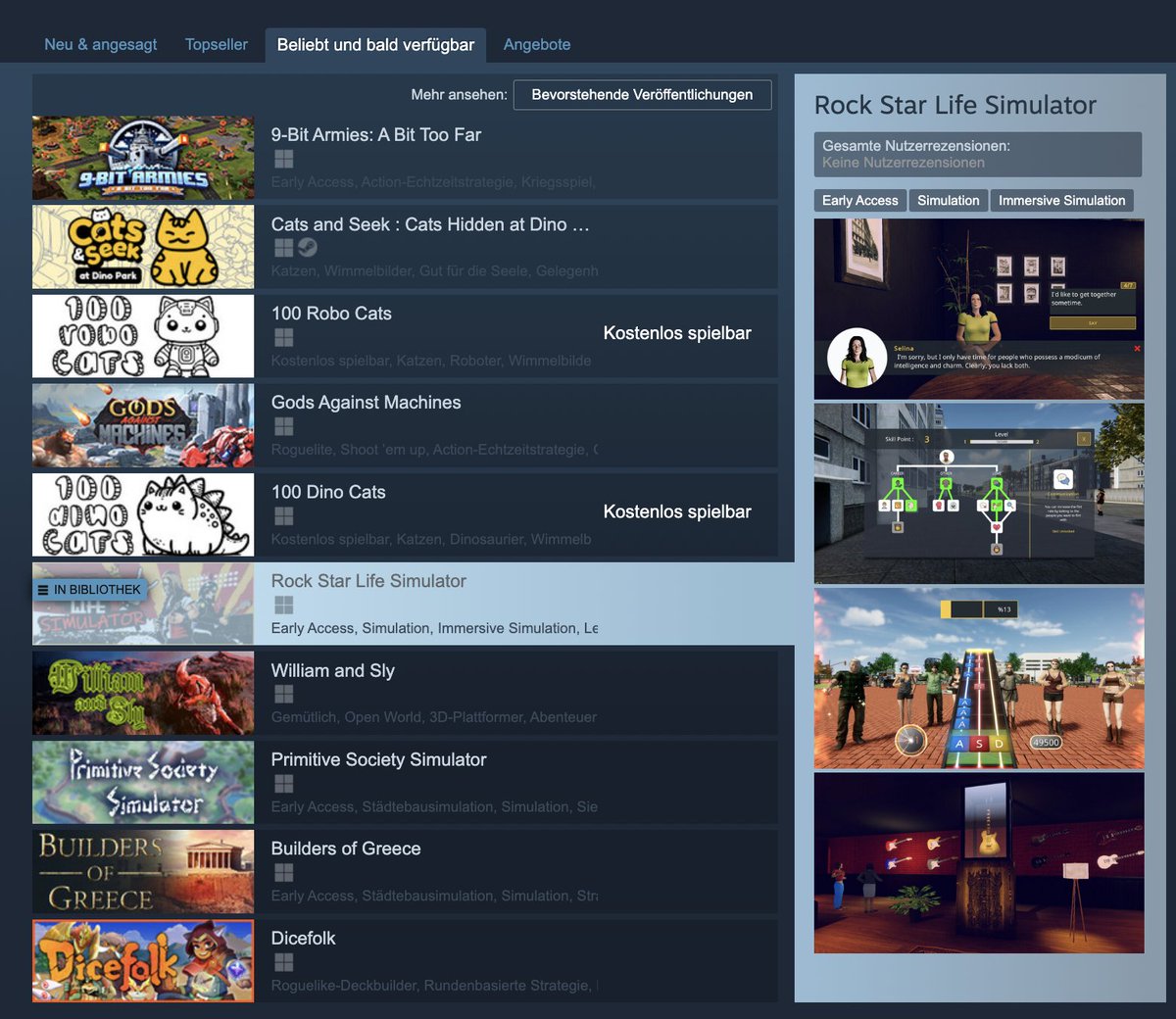This screenshot has height=1019, width=1176.
Task: Click Rock Star Life Simulator preview heading
Action: (x=955, y=105)
